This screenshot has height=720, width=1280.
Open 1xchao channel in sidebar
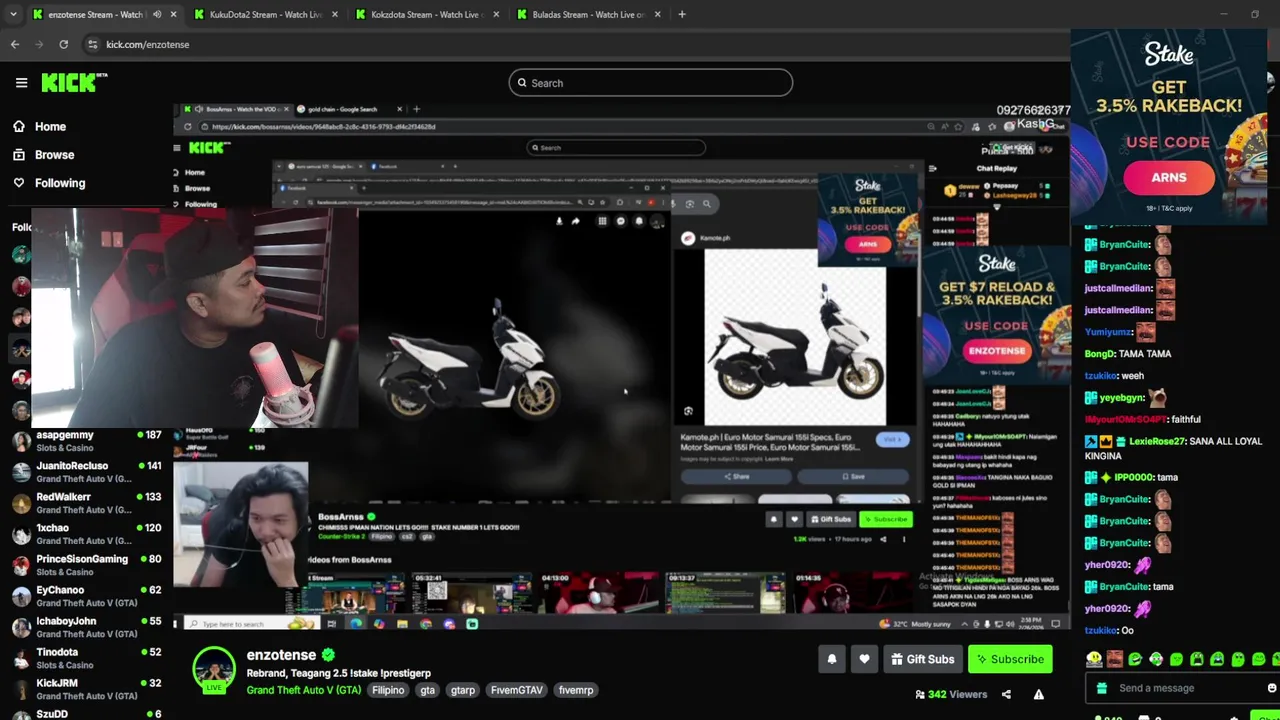(x=87, y=534)
